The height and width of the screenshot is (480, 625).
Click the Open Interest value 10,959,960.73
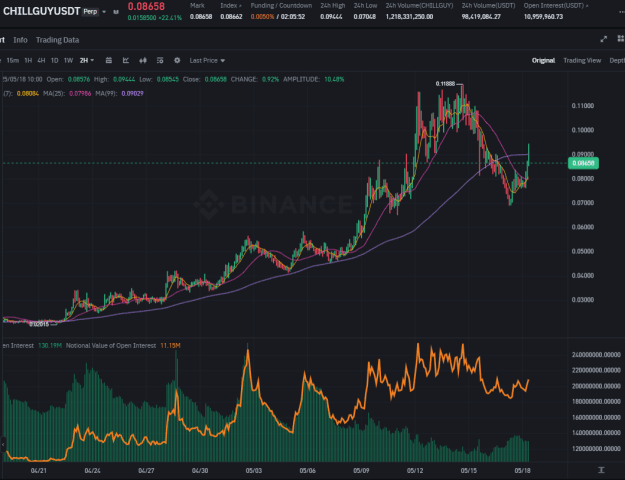(x=543, y=17)
